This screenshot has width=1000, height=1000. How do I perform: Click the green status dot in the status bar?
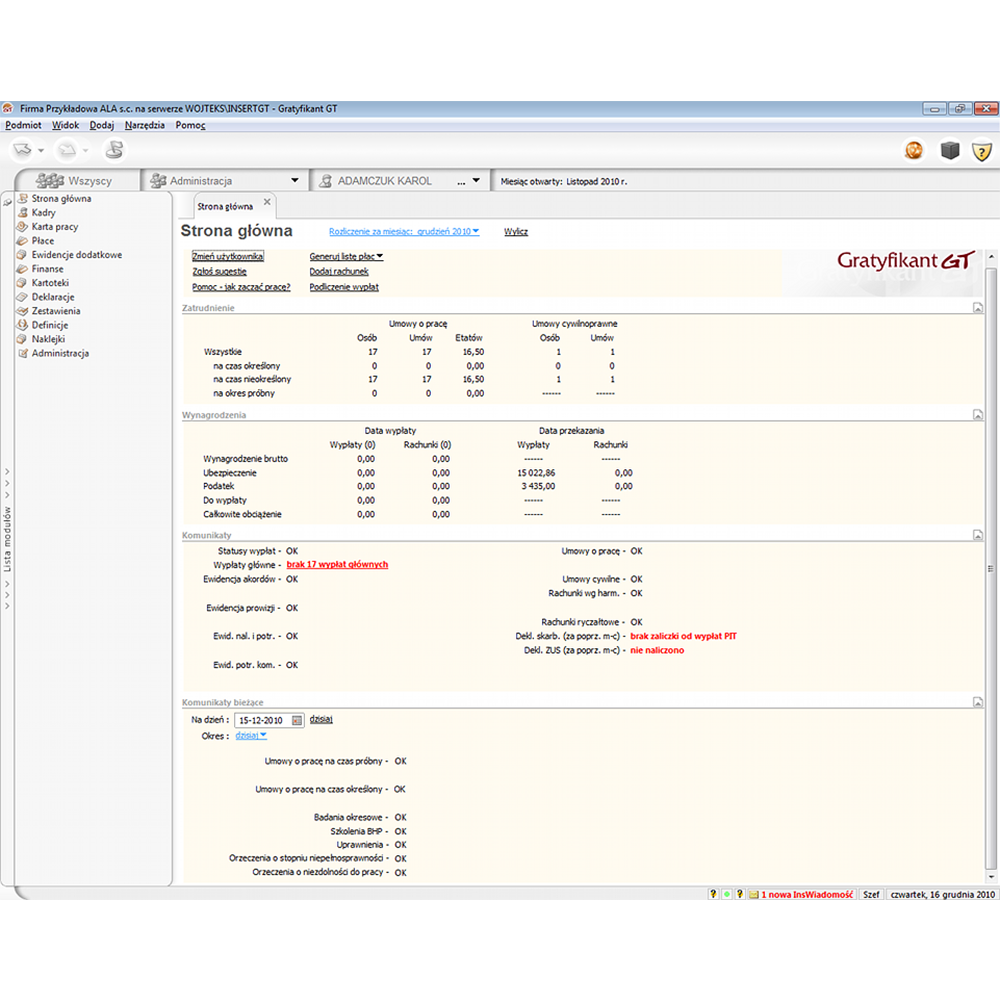click(x=726, y=895)
